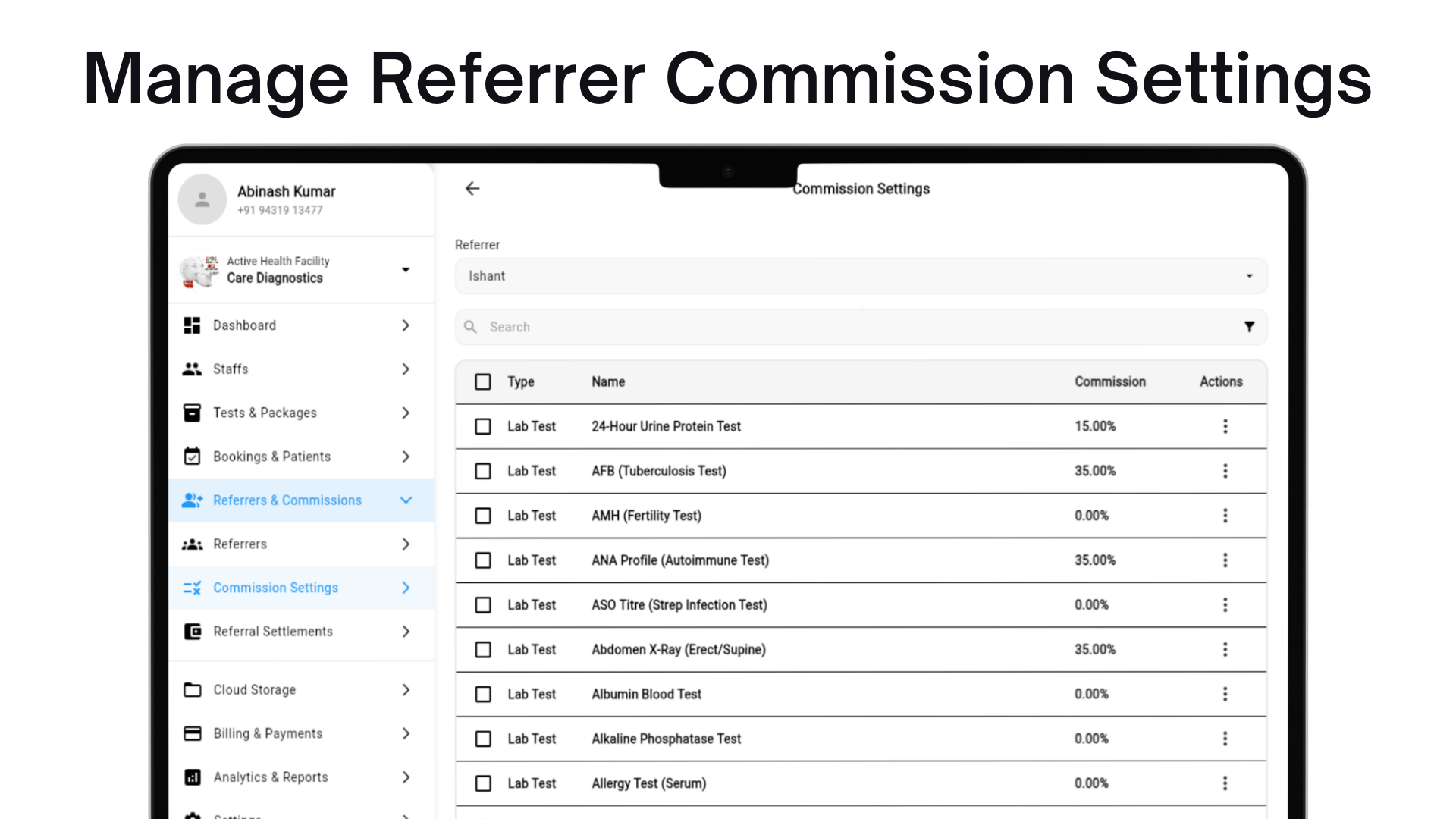The height and width of the screenshot is (819, 1456).
Task: Open actions menu for AMH (Fertility Test)
Action: pyautogui.click(x=1225, y=516)
